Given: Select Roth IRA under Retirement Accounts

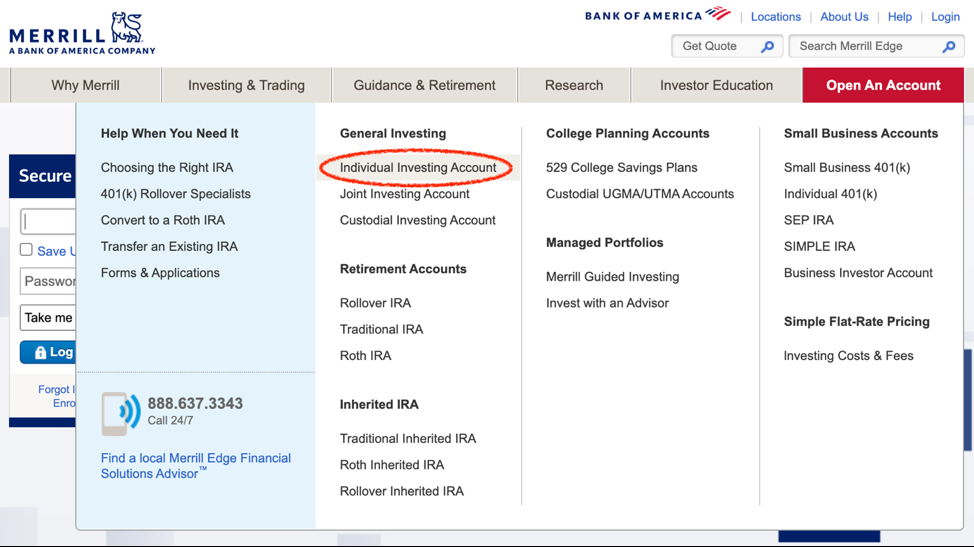Looking at the screenshot, I should (x=365, y=356).
